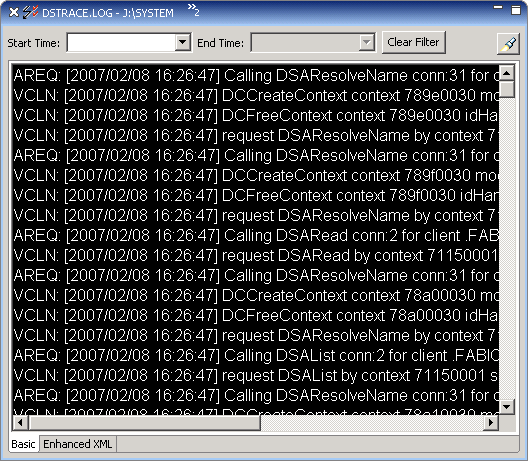Click the DSTRACE.LOG - J:\SYSTEM title text

tap(108, 13)
